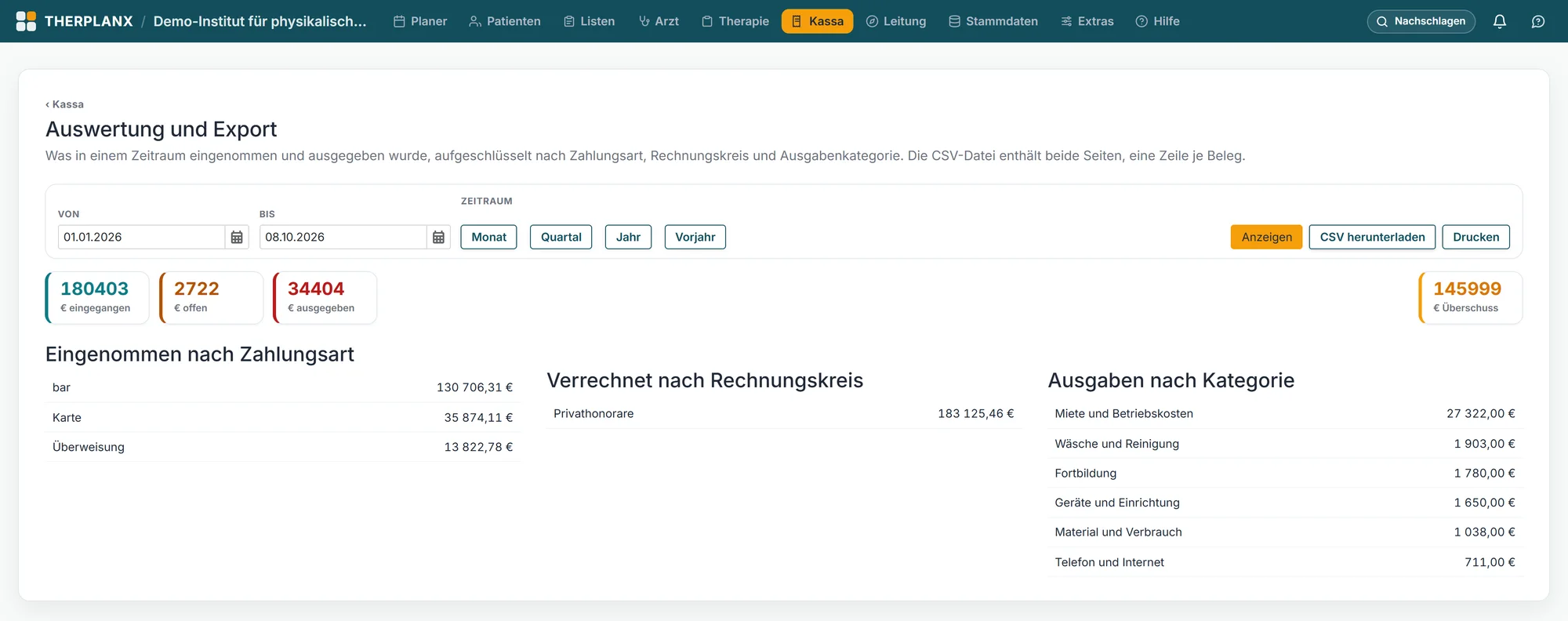Open the Hilfe menu
Viewport: 1568px width, 621px height.
pyautogui.click(x=1158, y=21)
